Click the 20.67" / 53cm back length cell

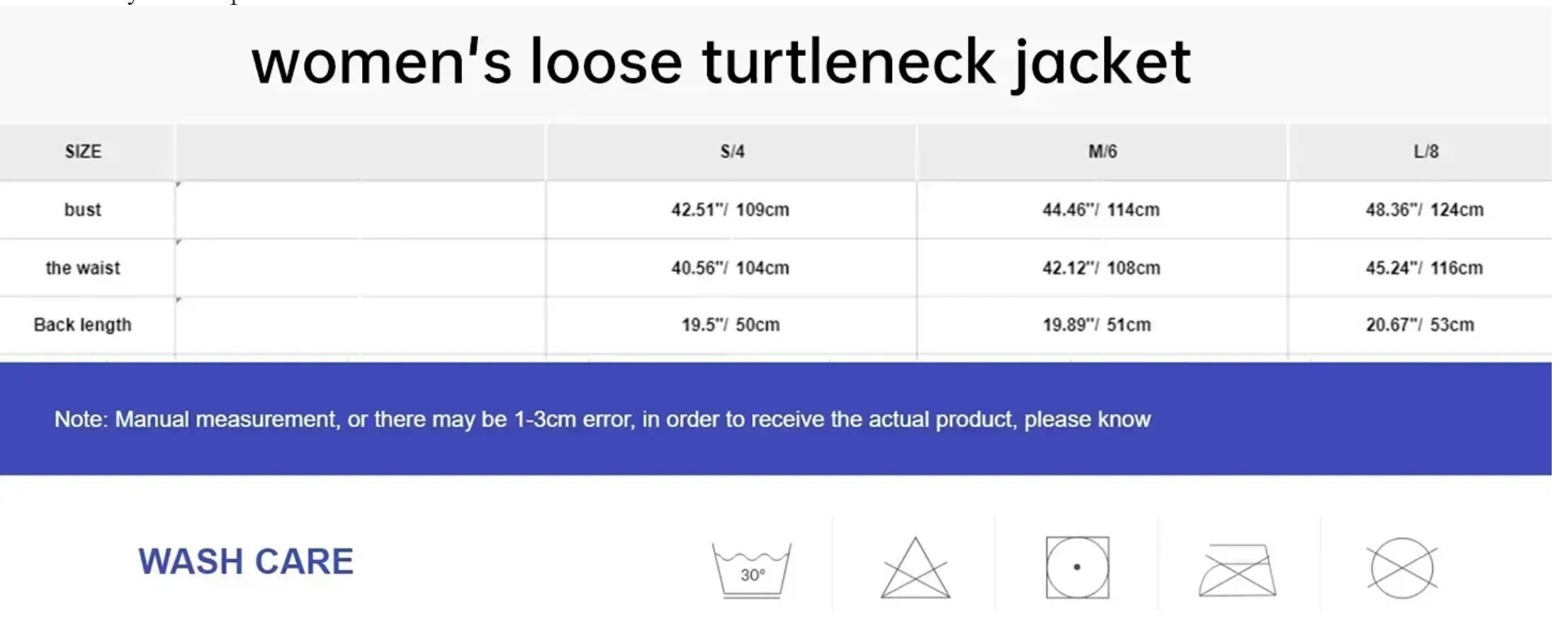(x=1420, y=325)
